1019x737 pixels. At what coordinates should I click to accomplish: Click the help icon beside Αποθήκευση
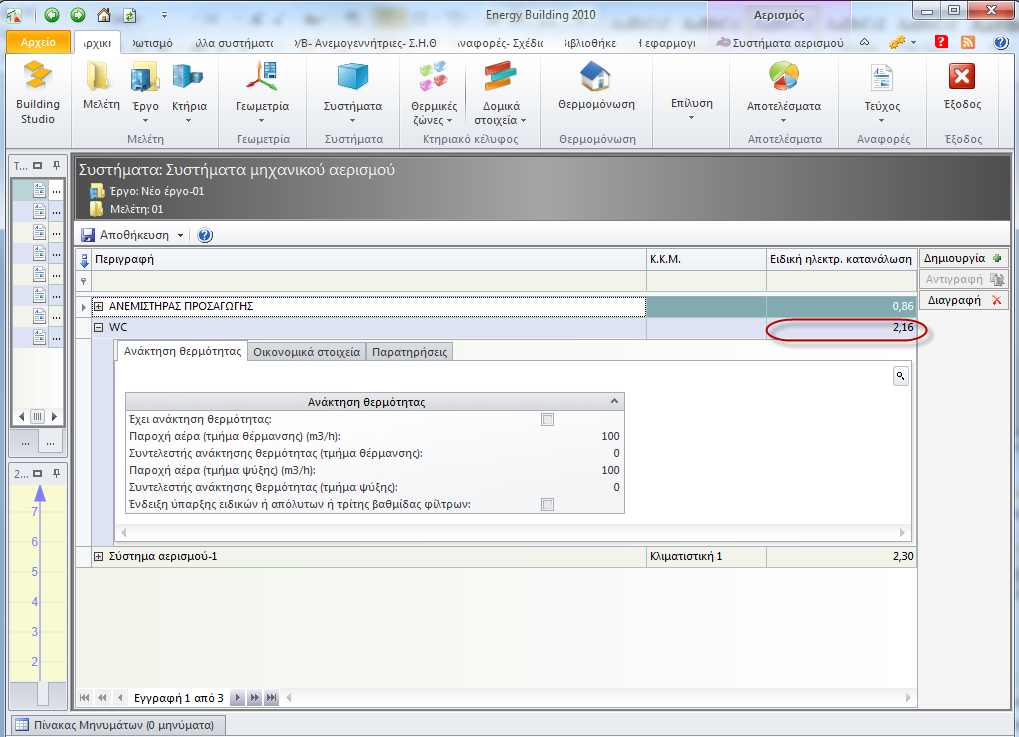(205, 235)
